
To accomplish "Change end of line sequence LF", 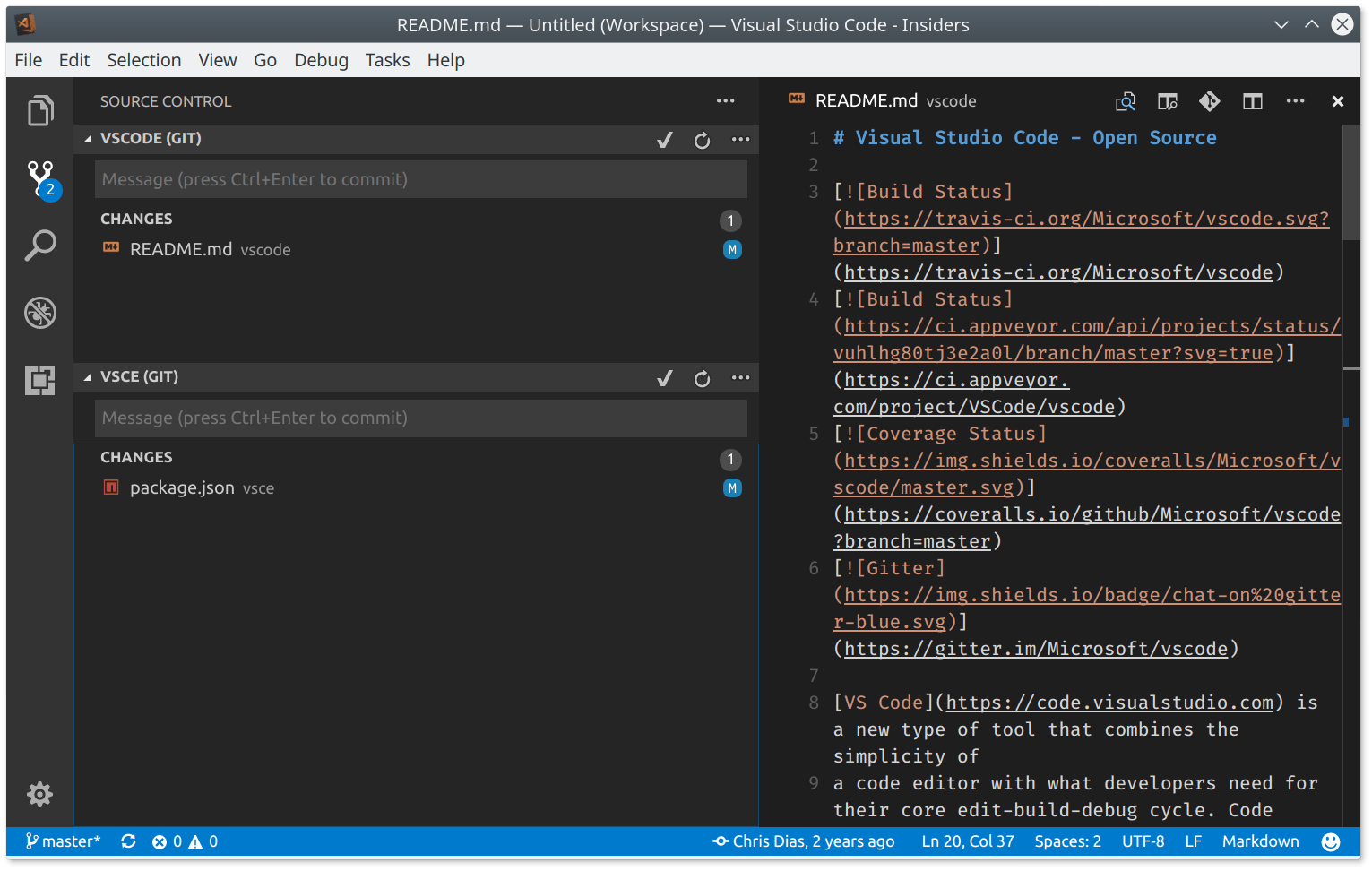I will tap(1194, 841).
